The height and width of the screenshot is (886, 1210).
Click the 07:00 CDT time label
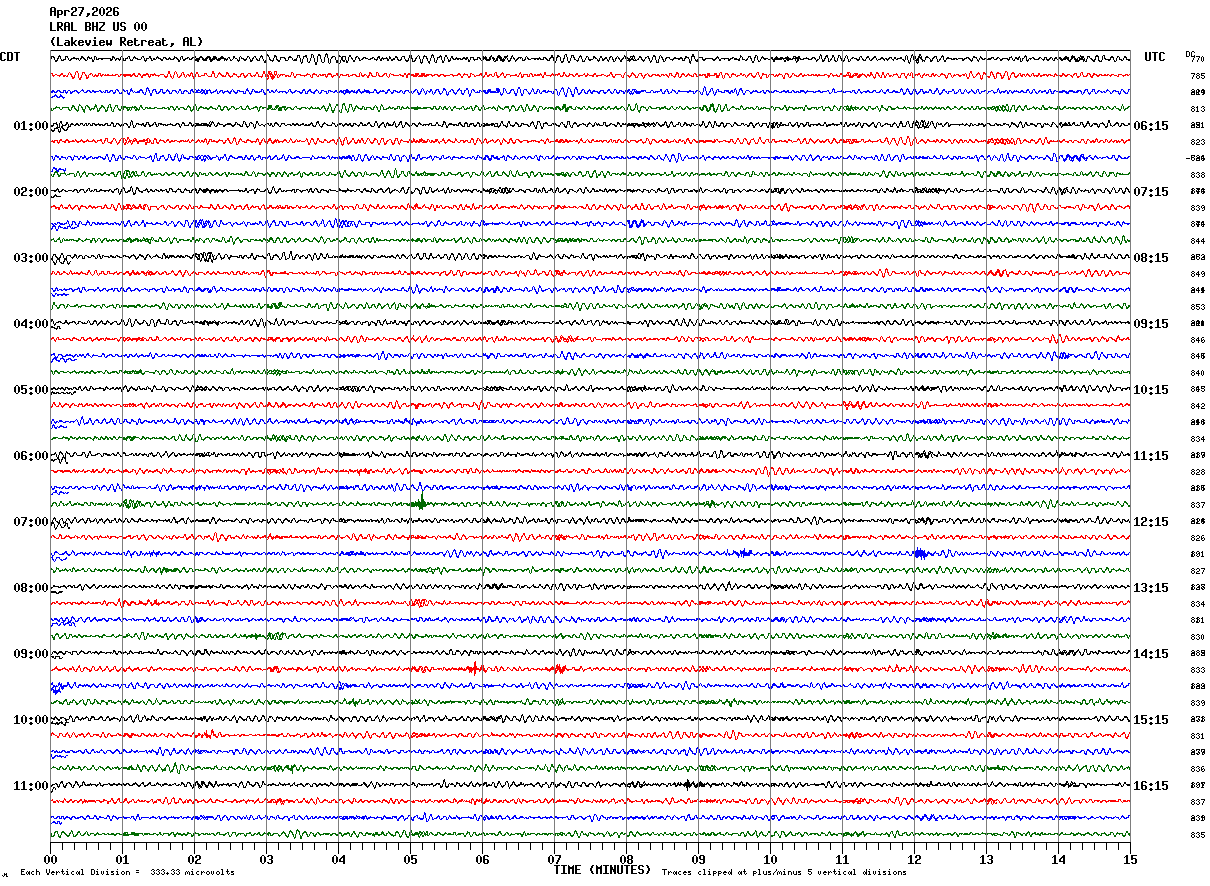point(30,522)
